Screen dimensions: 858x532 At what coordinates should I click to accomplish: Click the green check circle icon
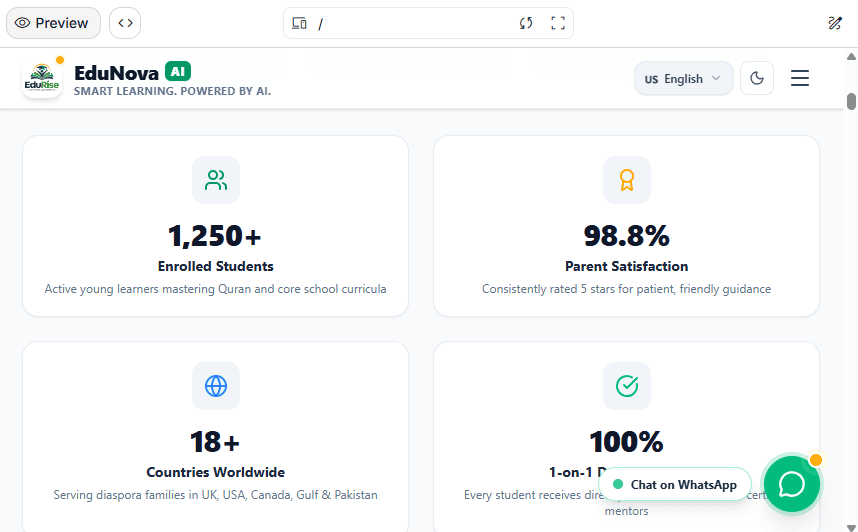627,386
